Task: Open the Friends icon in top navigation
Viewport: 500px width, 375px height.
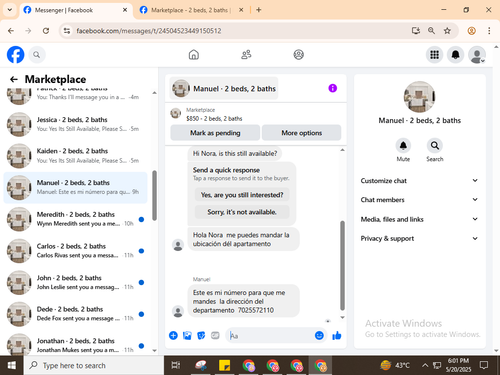Action: click(x=246, y=55)
